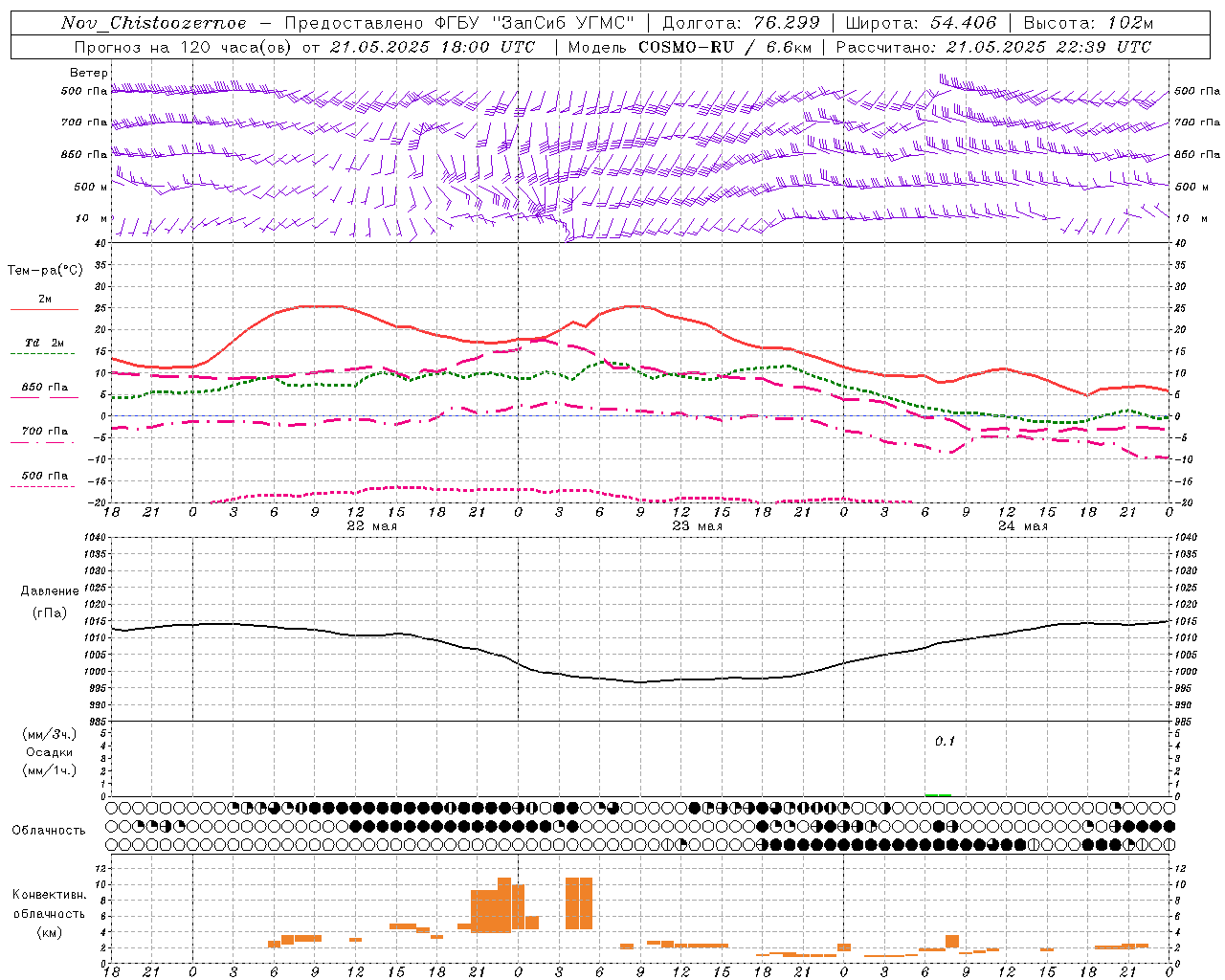
Task: Click the Рассчитано: 21.05.2025 22:39 UTC text
Action: 993,47
